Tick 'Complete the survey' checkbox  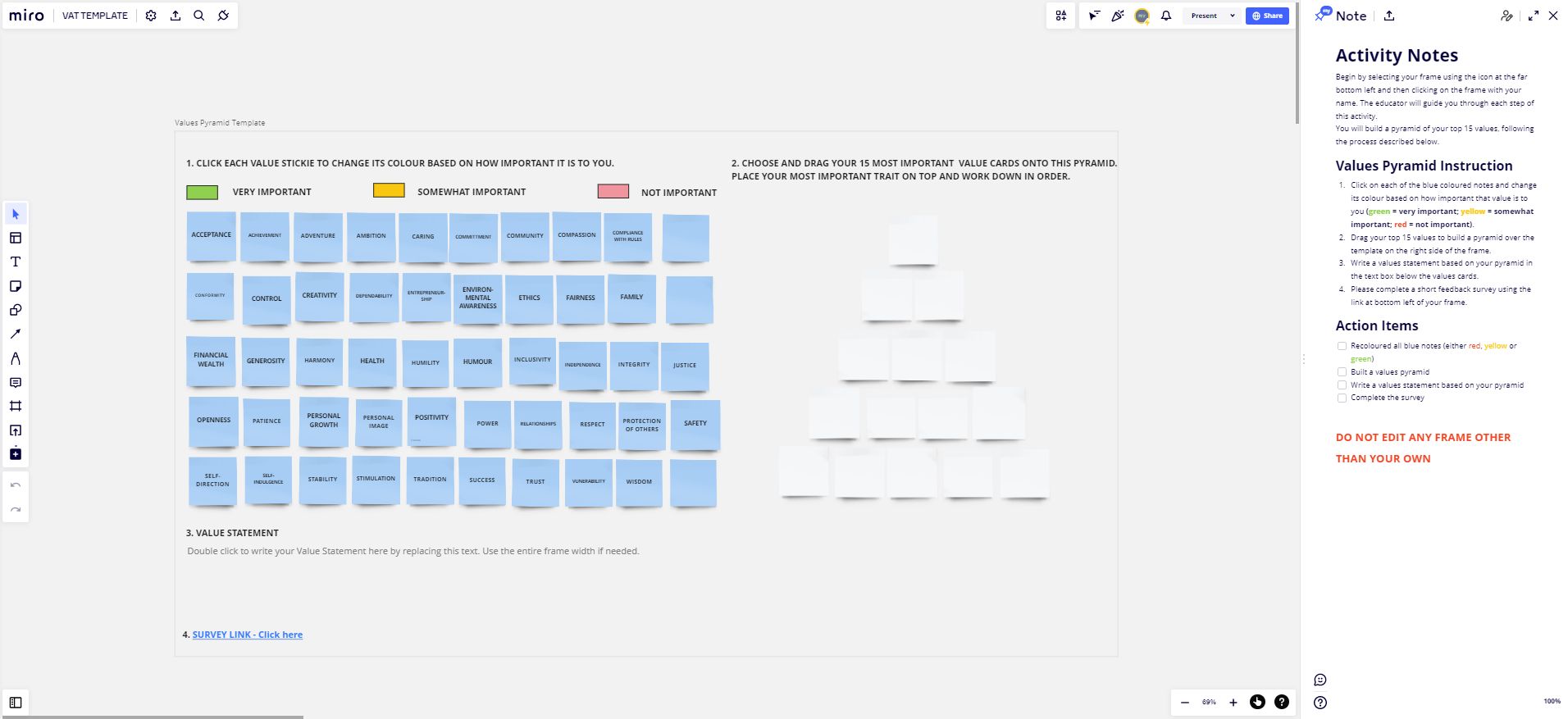point(1342,398)
